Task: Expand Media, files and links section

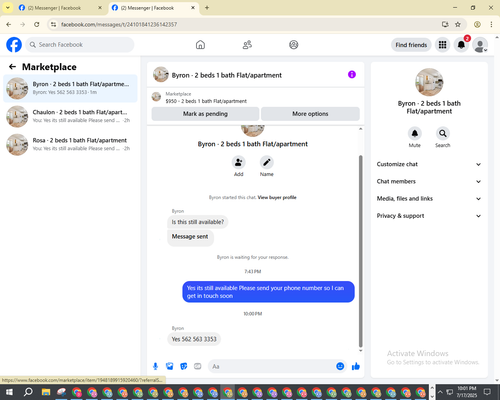Action: tap(429, 199)
